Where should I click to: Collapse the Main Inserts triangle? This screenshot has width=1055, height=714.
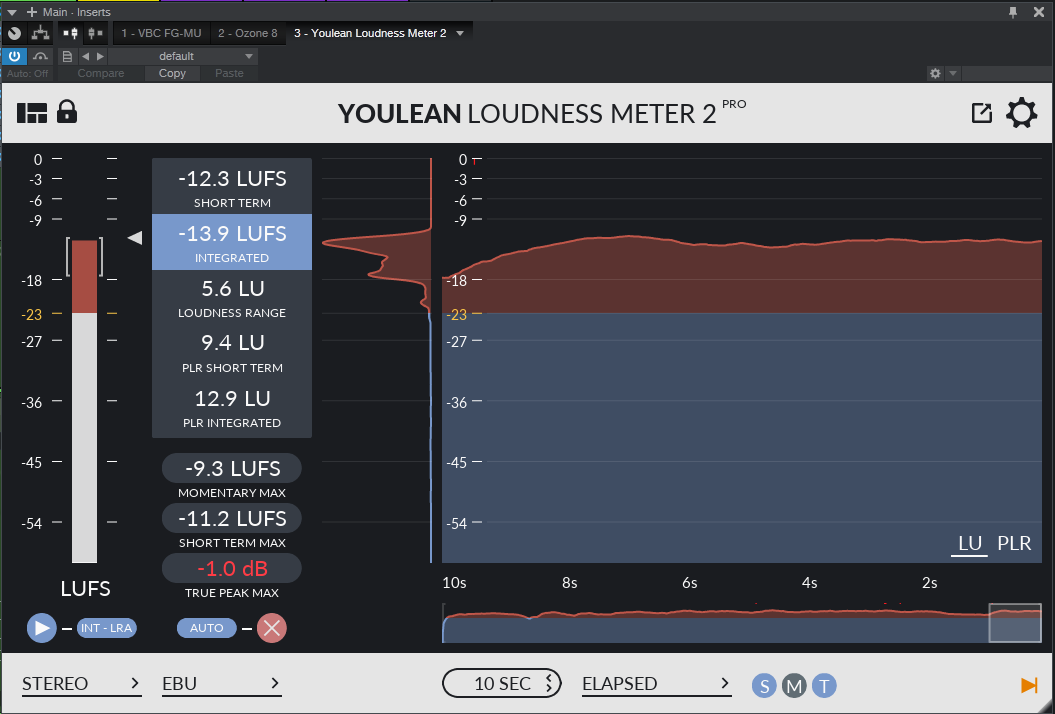[11, 12]
